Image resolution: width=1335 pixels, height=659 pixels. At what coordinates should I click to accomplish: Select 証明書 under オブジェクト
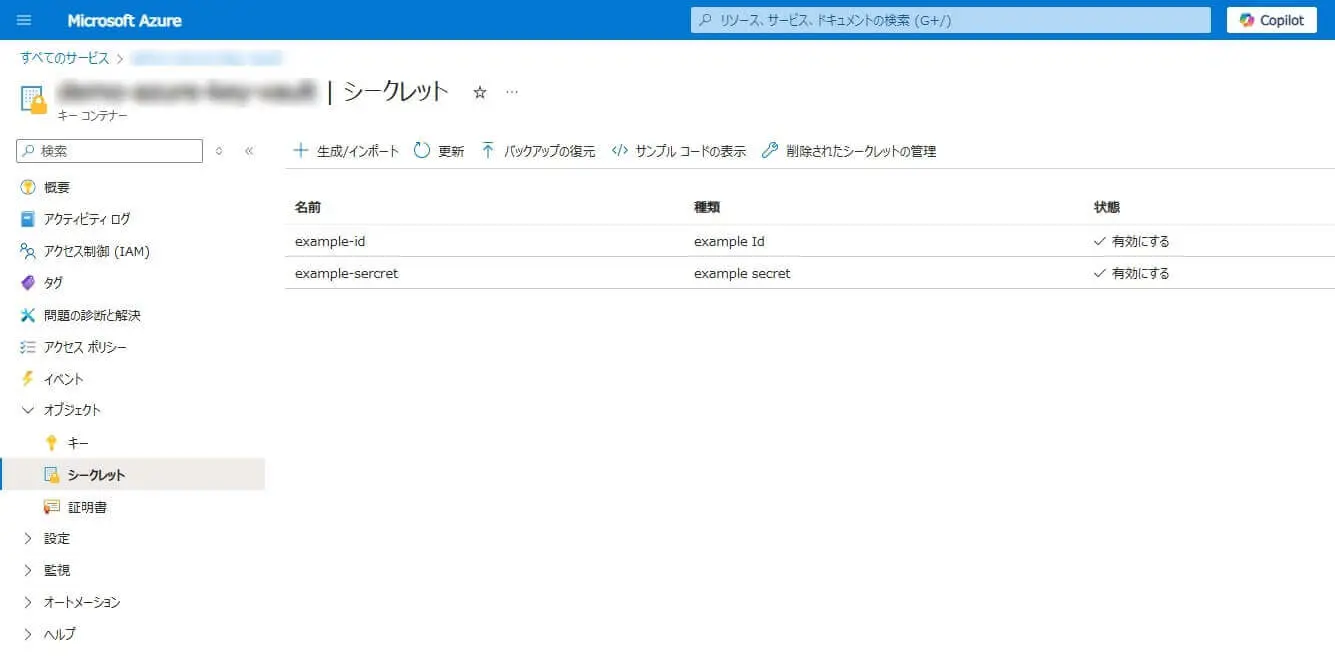(87, 507)
